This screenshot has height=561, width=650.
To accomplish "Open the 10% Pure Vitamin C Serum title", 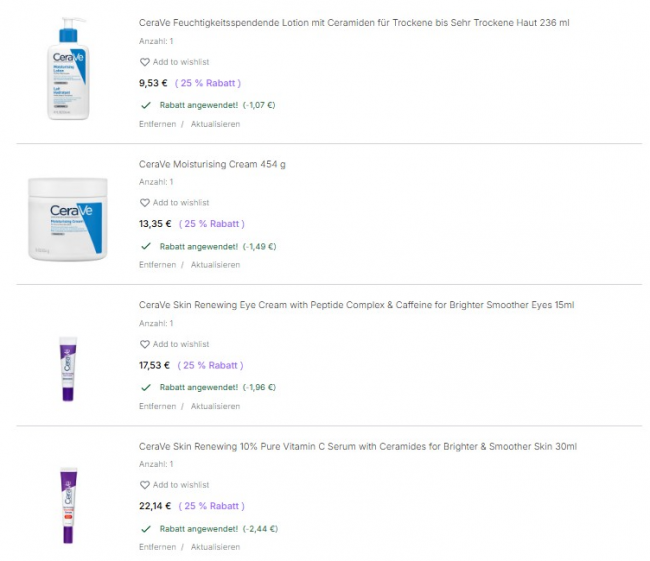I will tap(357, 446).
